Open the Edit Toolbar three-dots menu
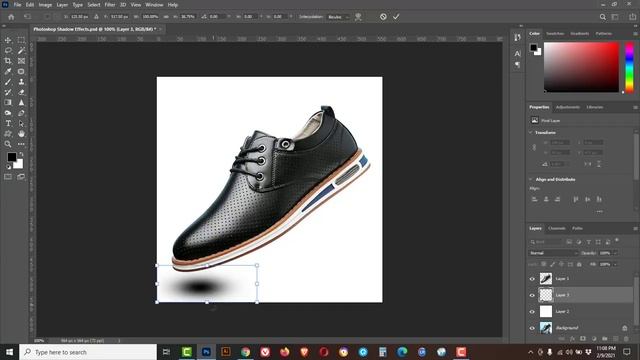This screenshot has width=640, height=360. tap(21, 144)
